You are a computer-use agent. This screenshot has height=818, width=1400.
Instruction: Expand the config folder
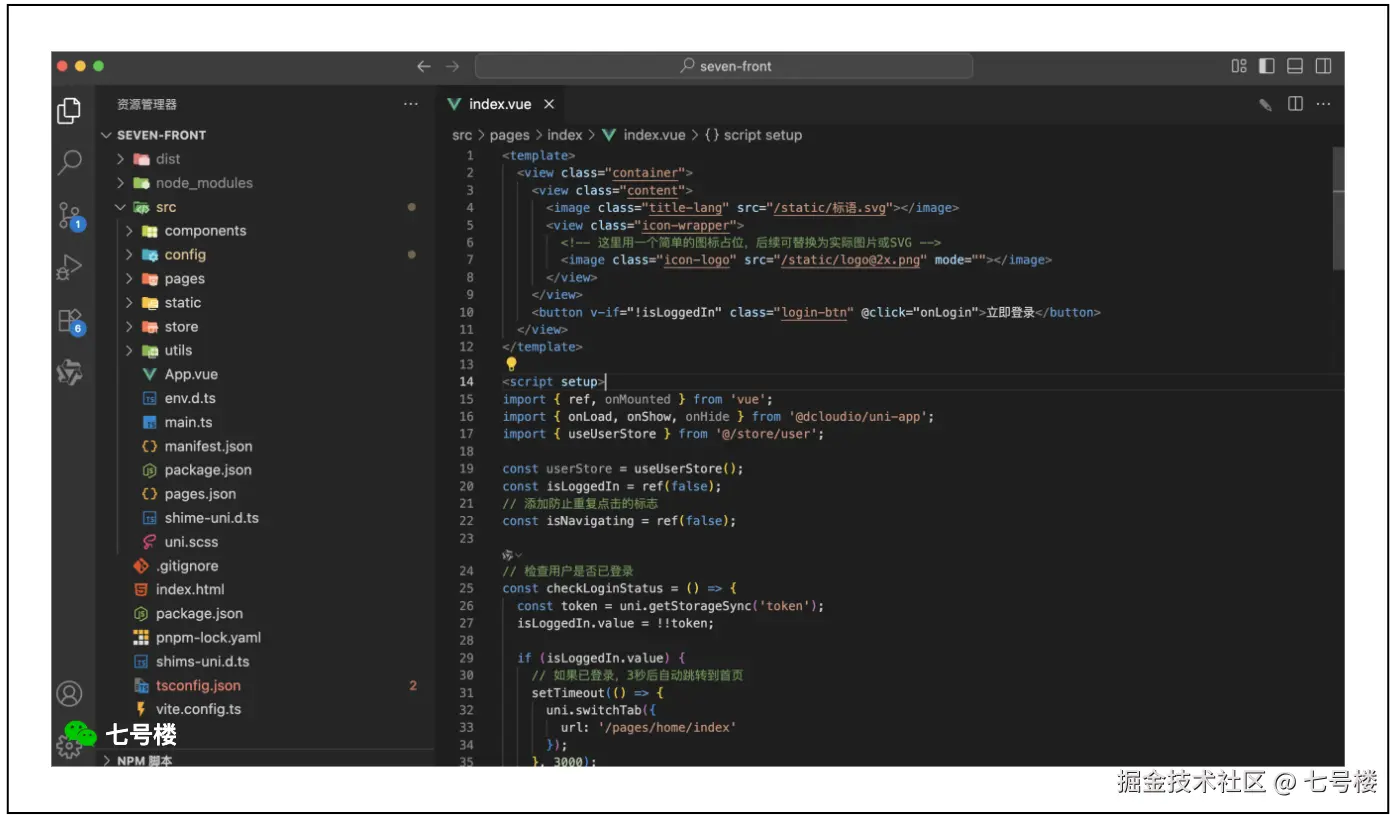click(185, 255)
